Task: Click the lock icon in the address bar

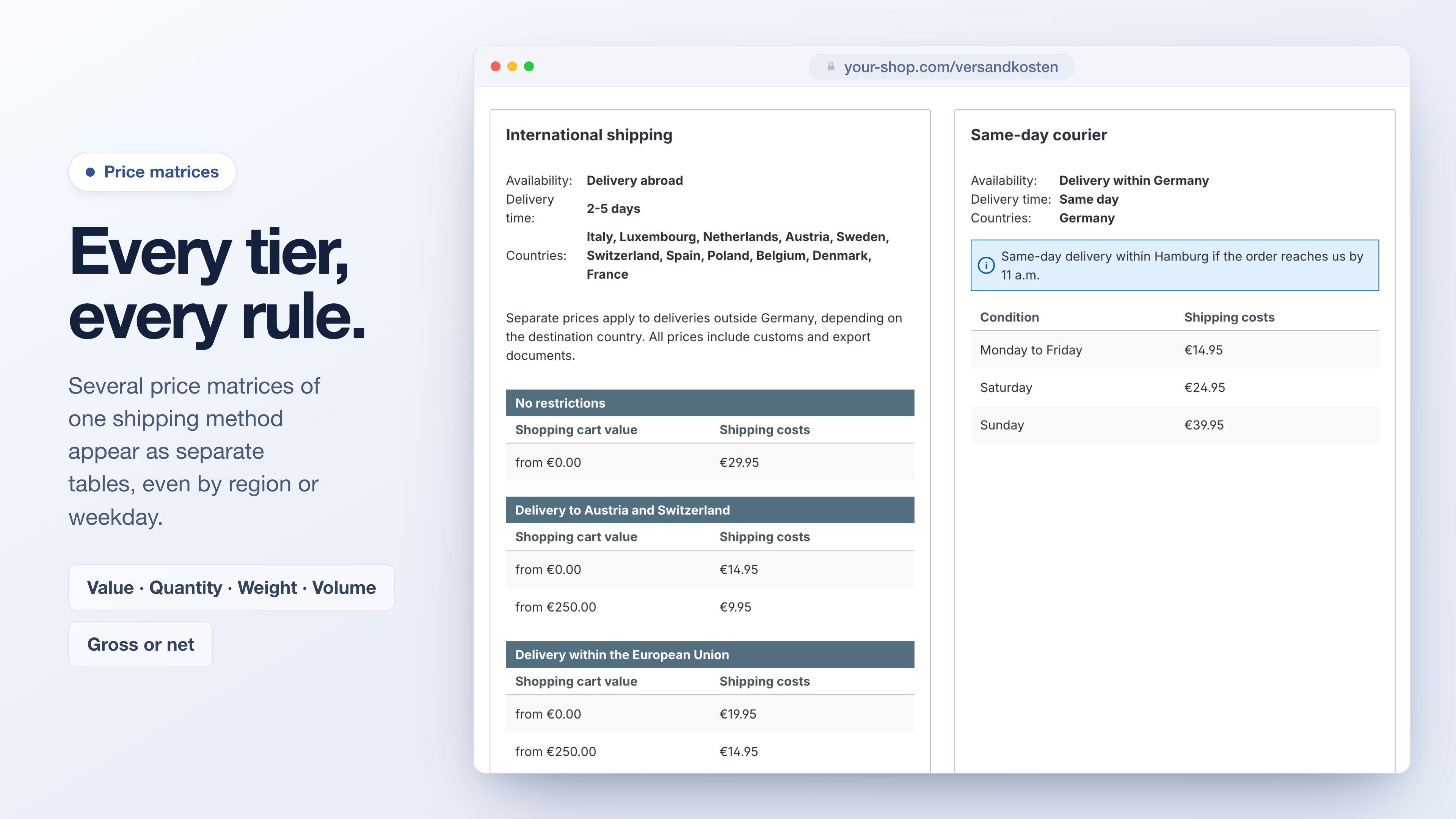Action: 830,66
